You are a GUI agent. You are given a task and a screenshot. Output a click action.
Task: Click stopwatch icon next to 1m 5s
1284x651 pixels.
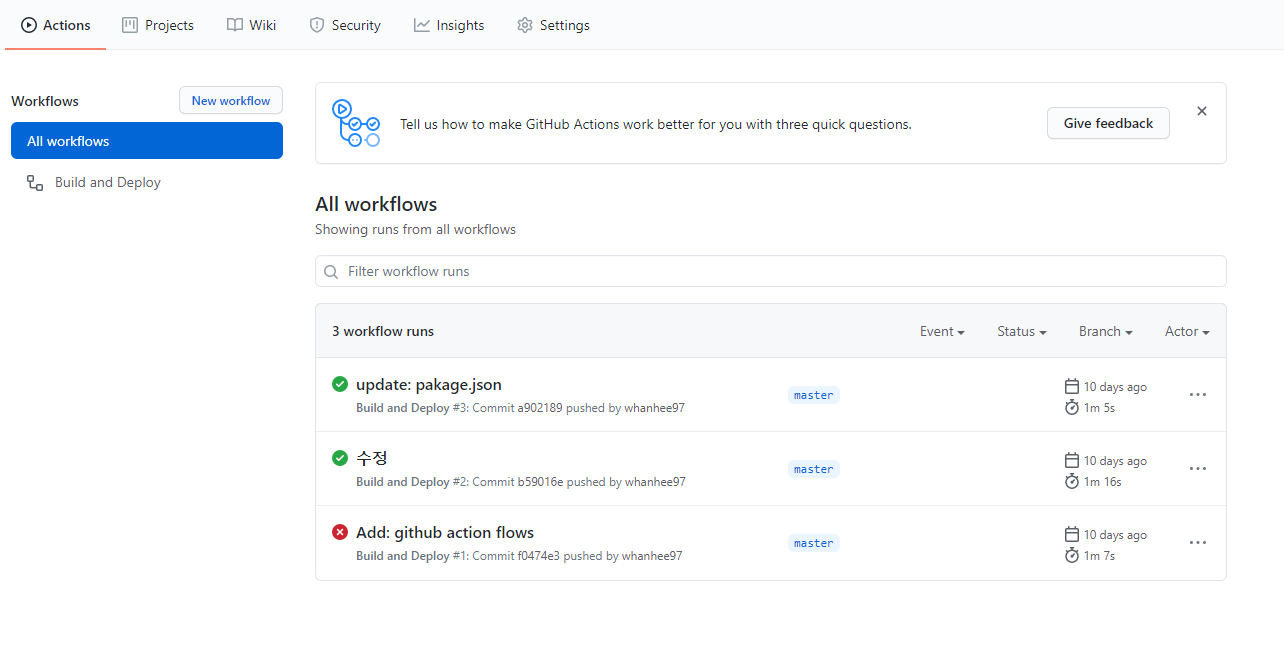[1072, 408]
